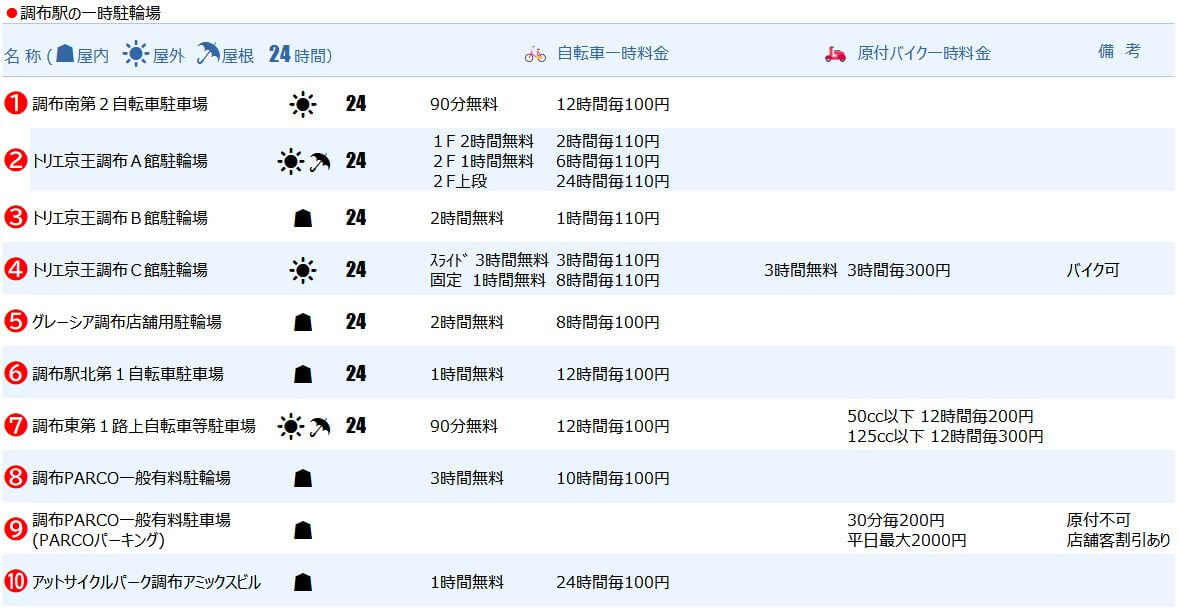The height and width of the screenshot is (611, 1179).
Task: Click the 備考 column header
Action: pyautogui.click(x=1120, y=51)
